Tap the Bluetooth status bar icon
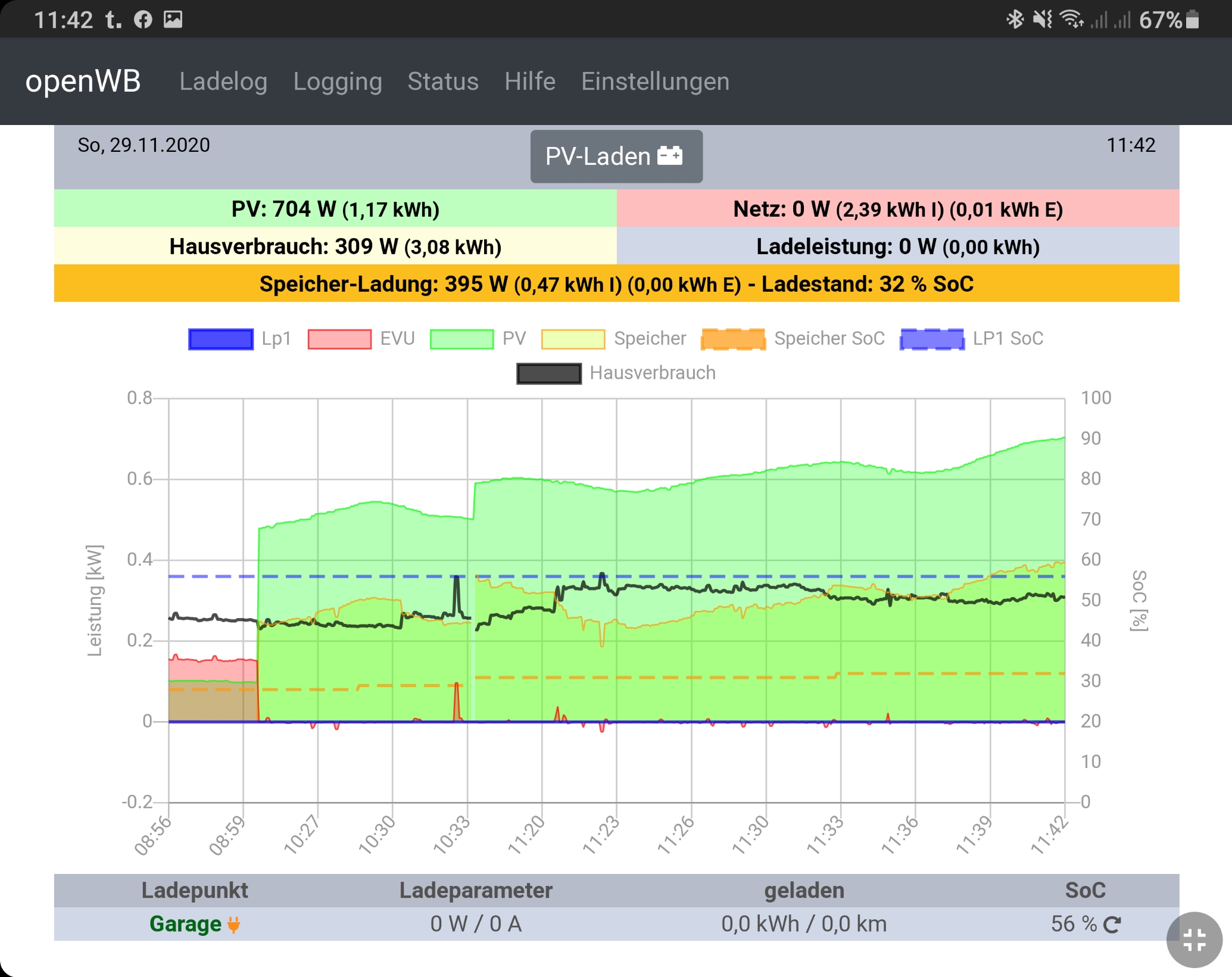 pos(1015,20)
